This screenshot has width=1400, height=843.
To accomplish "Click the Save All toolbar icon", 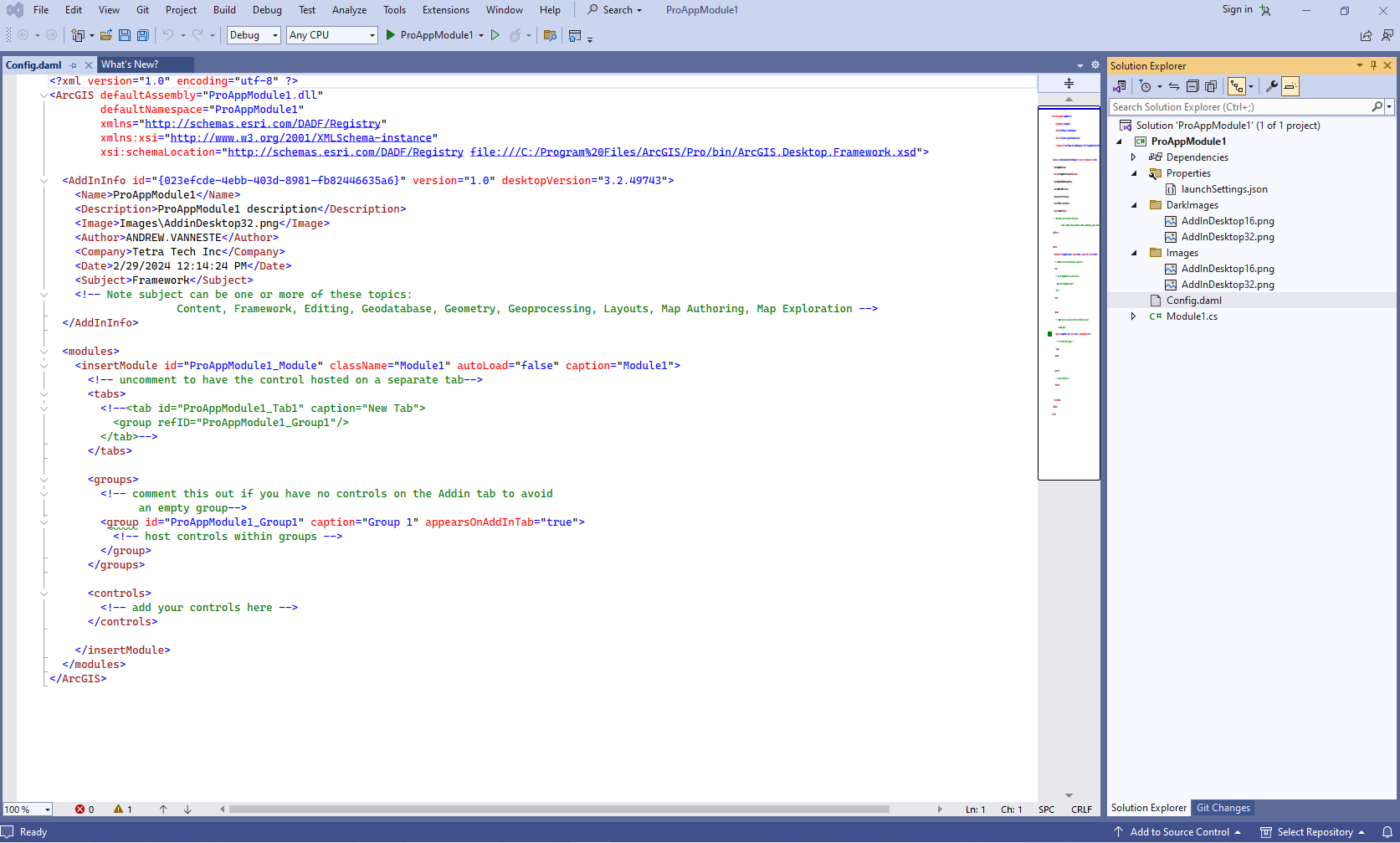I will (x=143, y=35).
